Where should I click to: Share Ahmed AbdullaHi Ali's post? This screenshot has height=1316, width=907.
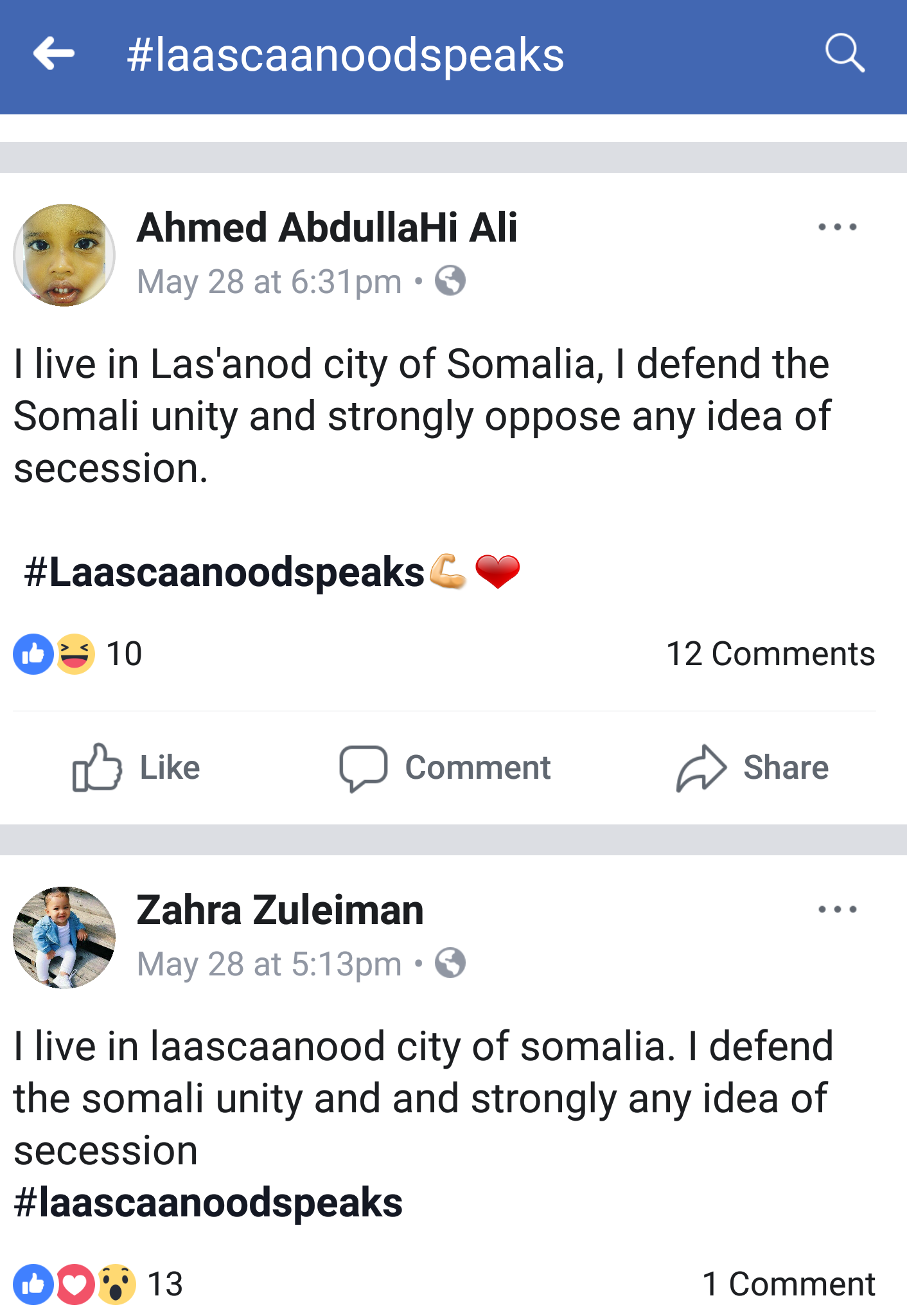pos(753,767)
